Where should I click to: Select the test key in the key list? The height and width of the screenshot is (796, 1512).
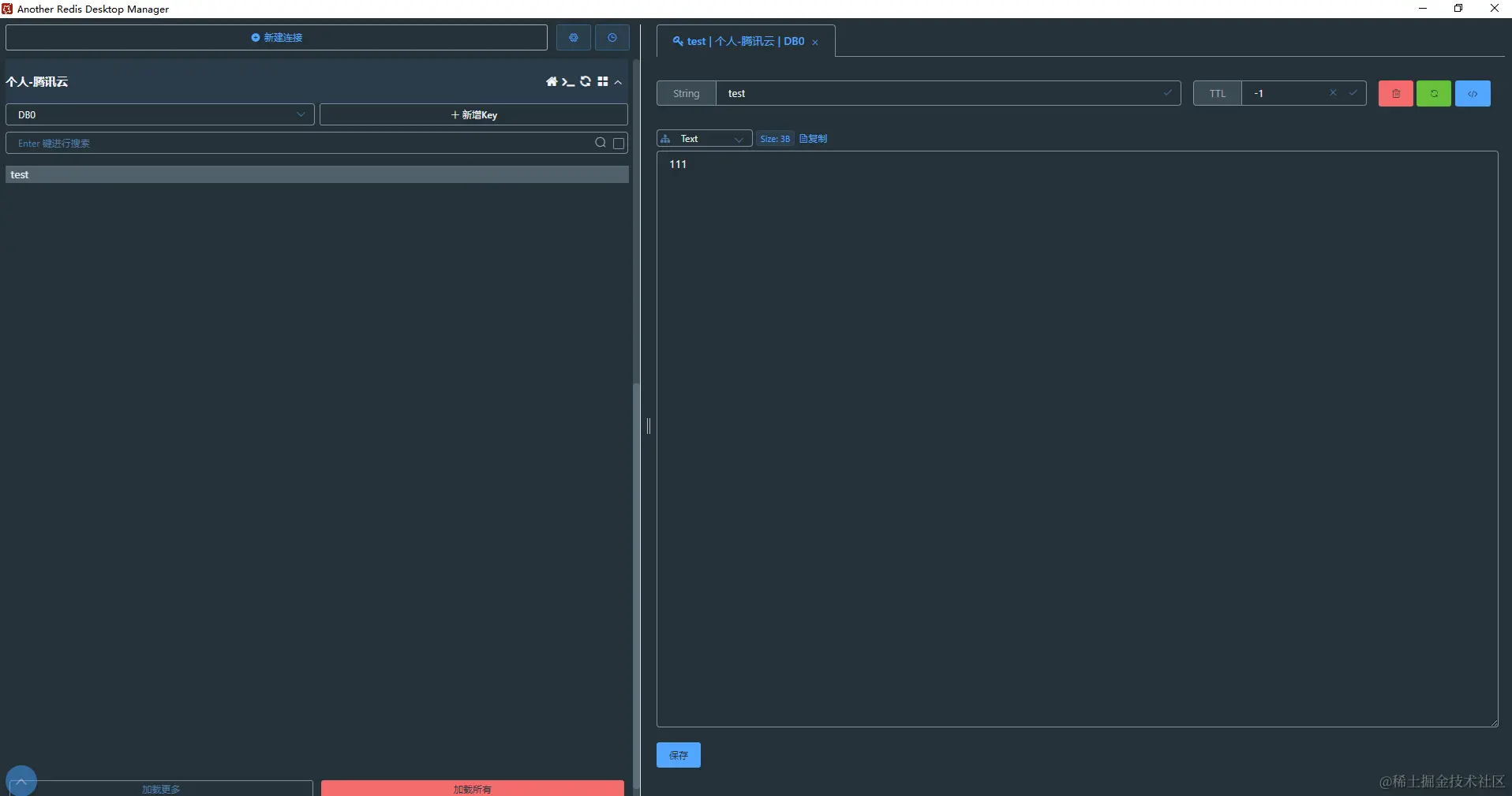tap(317, 174)
